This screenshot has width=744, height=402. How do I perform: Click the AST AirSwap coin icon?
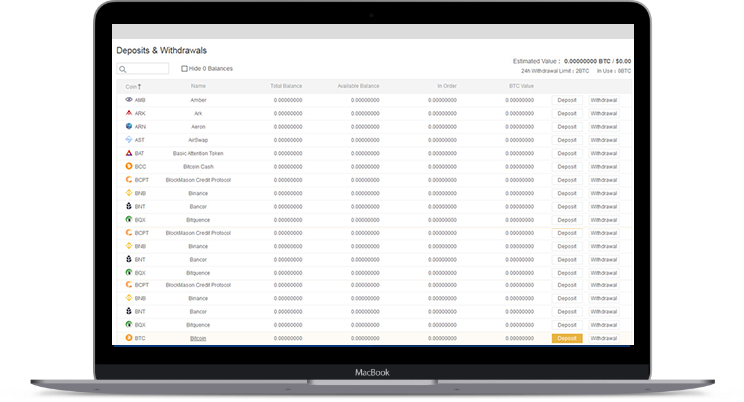point(129,140)
